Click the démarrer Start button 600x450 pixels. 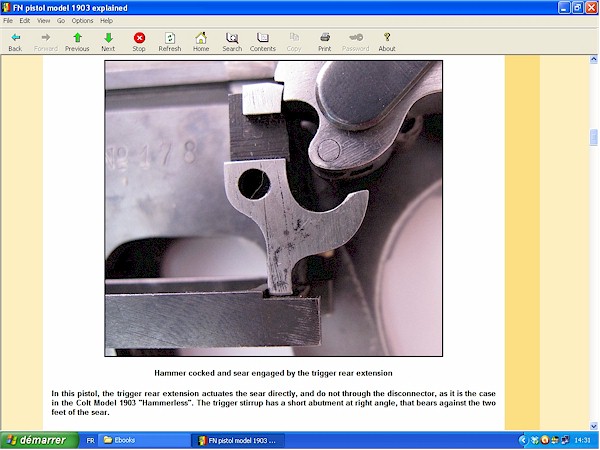point(39,440)
